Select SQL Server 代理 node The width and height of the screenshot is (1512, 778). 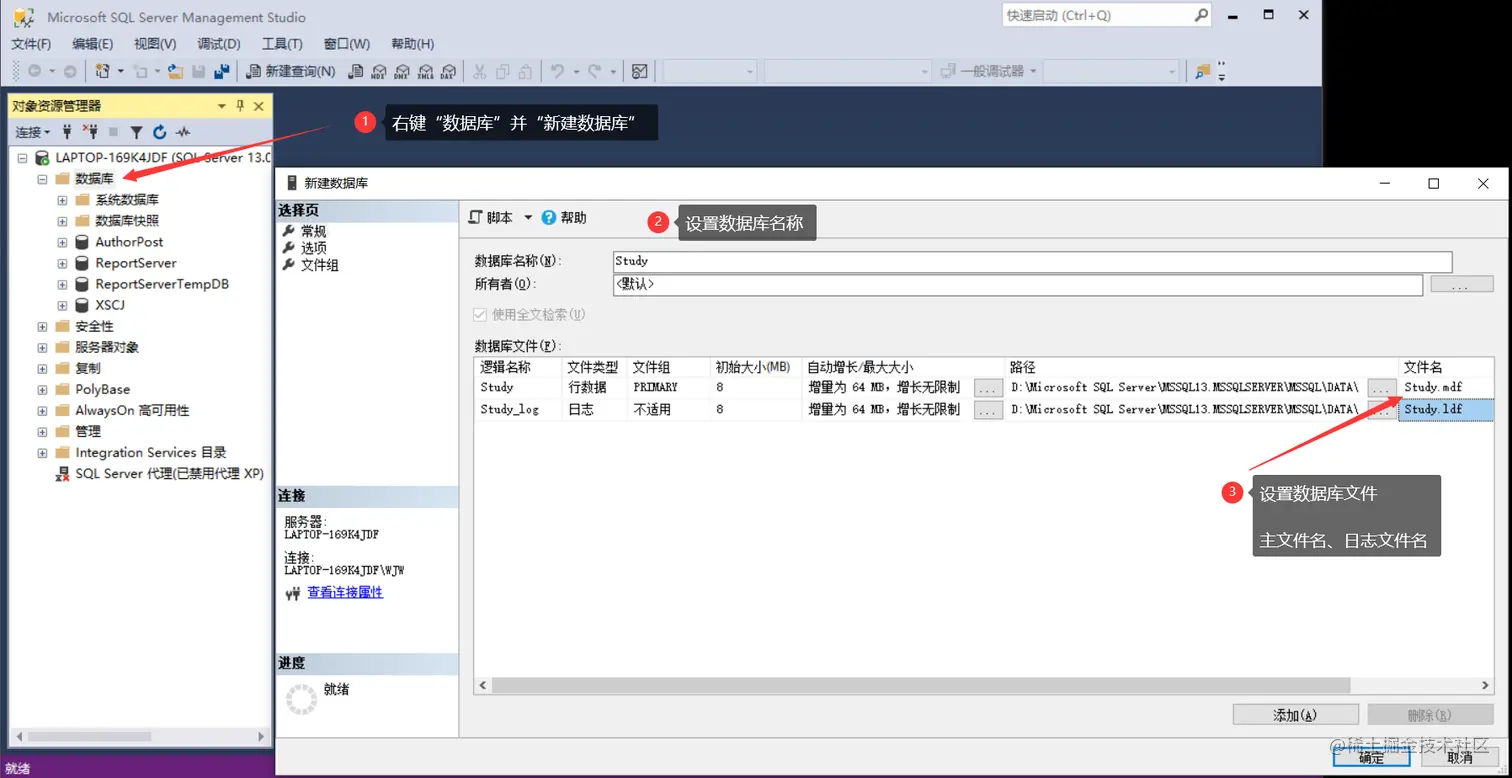169,473
